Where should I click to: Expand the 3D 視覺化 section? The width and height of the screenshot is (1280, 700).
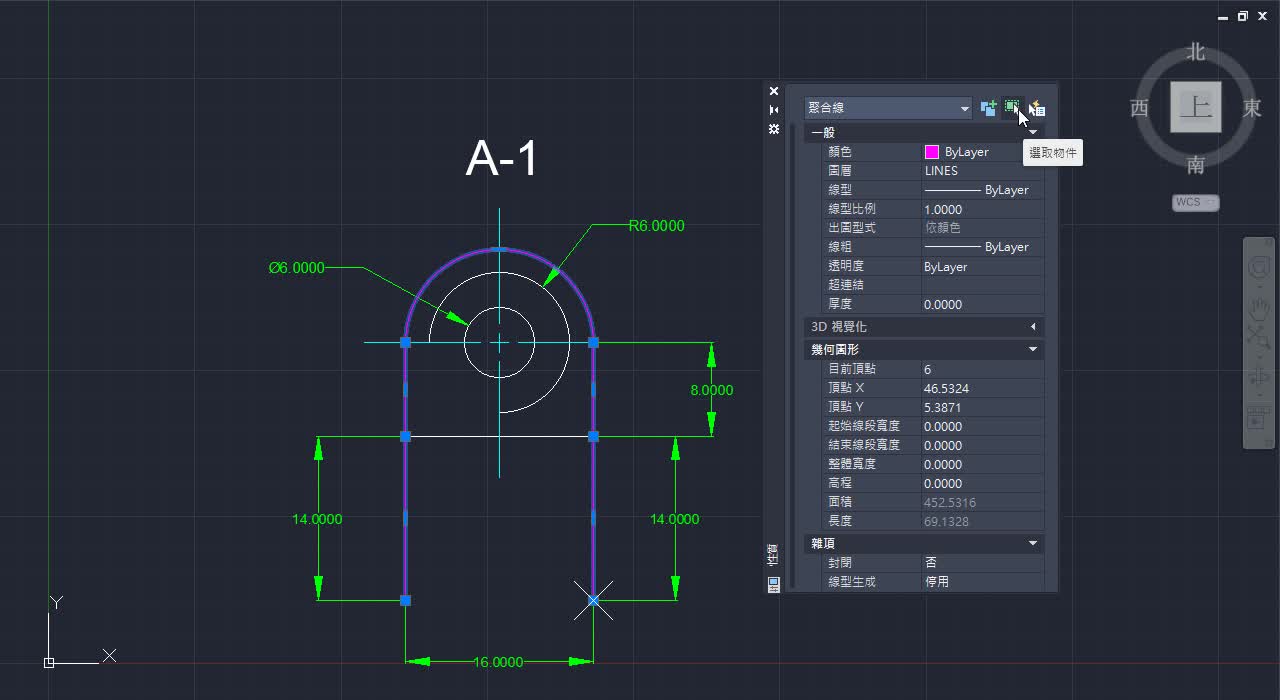pos(1032,326)
